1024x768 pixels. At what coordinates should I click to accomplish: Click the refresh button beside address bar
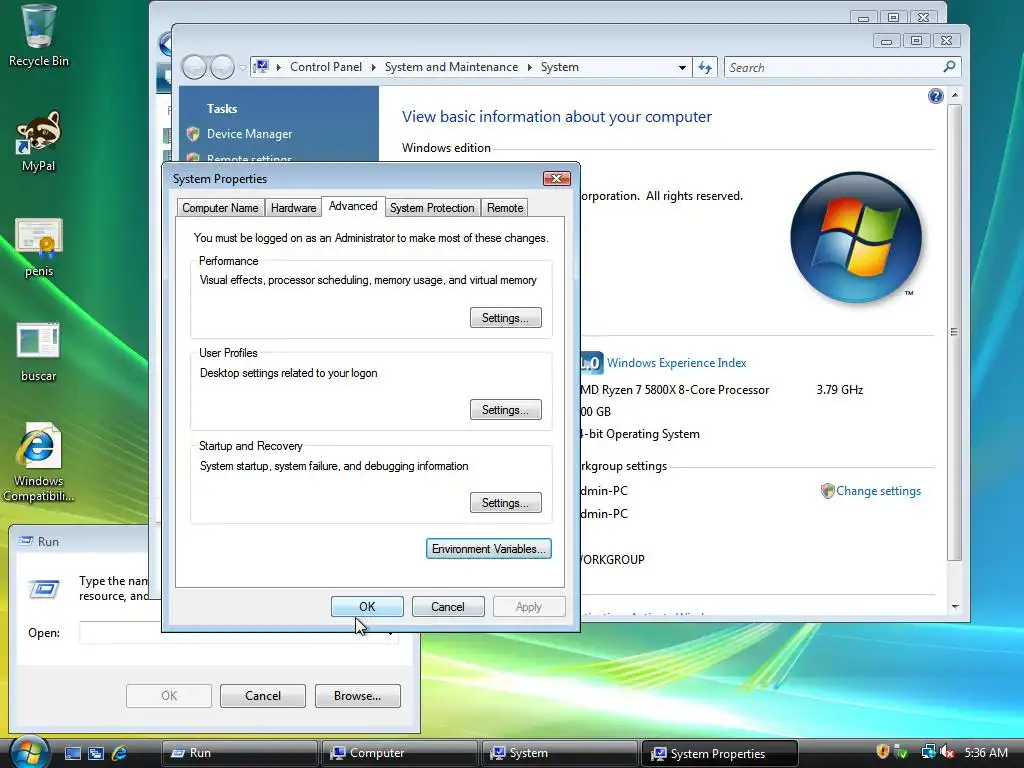tap(705, 67)
